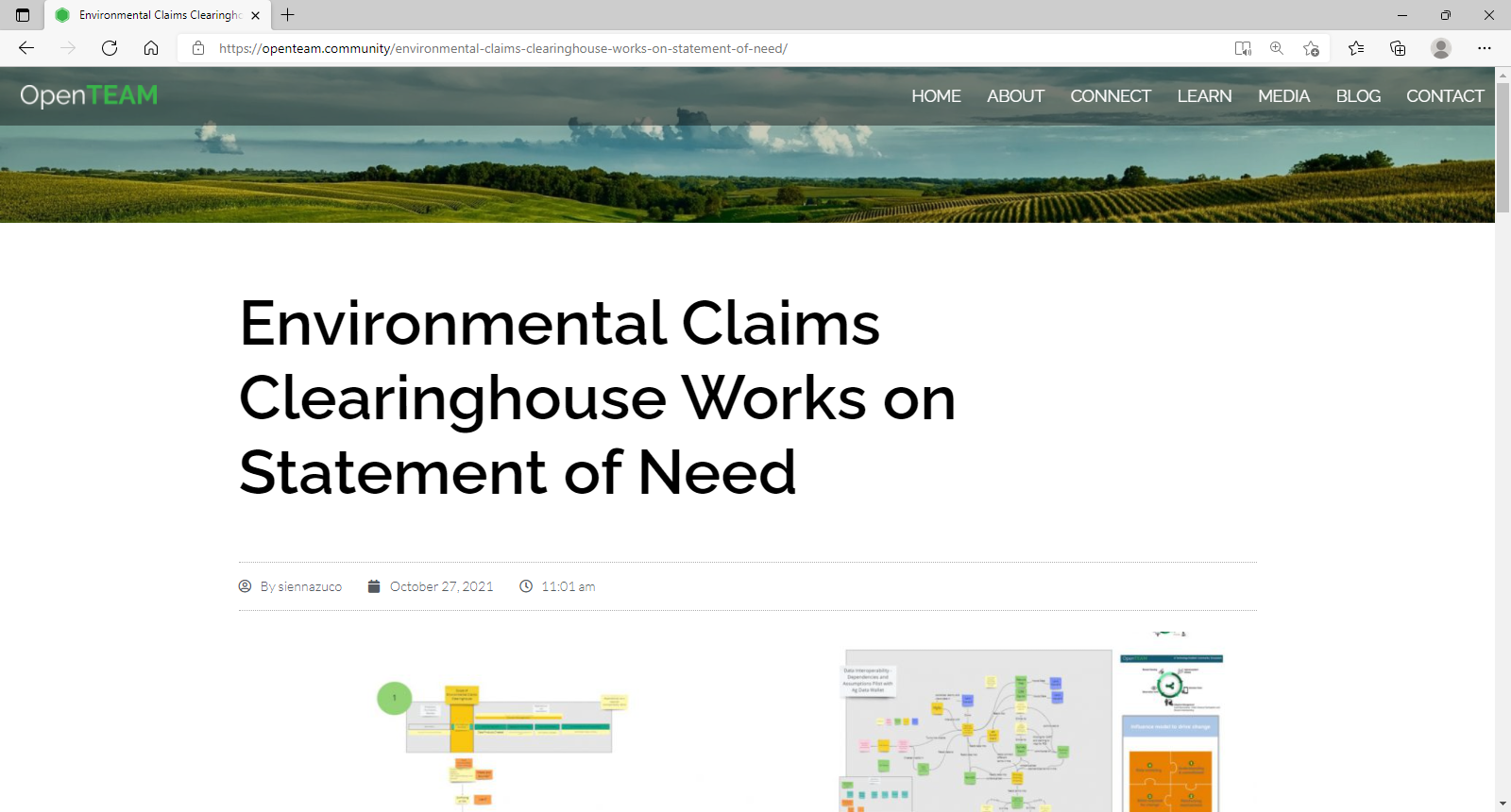Image resolution: width=1511 pixels, height=812 pixels.
Task: Open the browser profile avatar
Action: tap(1441, 48)
